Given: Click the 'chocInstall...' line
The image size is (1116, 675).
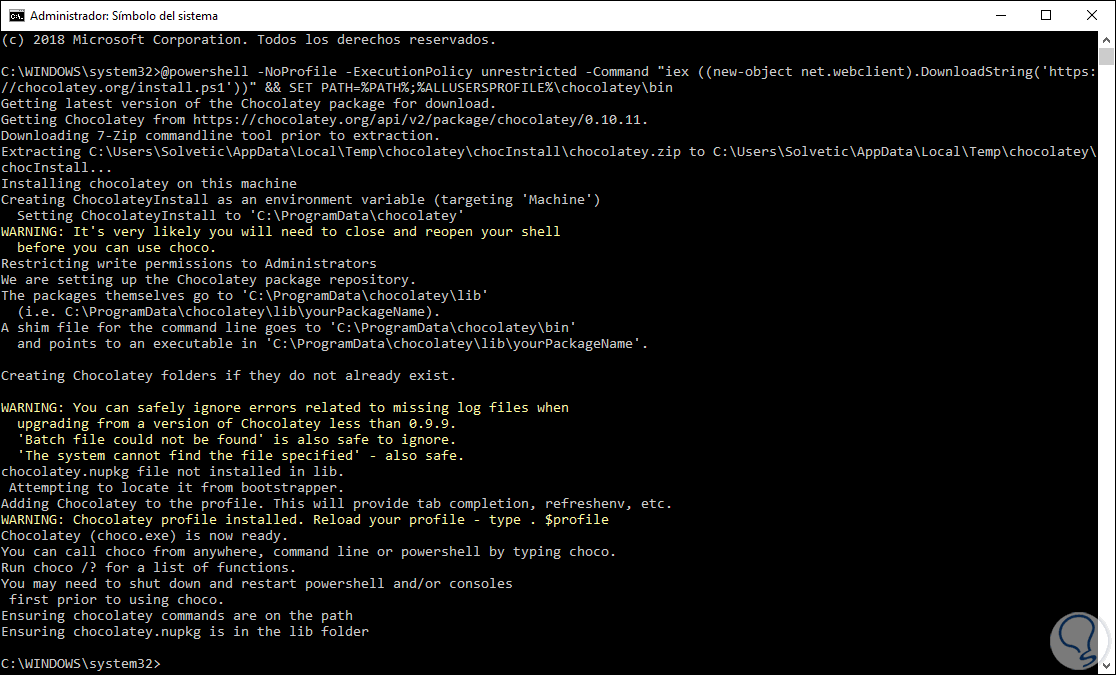Looking at the screenshot, I should (57, 168).
